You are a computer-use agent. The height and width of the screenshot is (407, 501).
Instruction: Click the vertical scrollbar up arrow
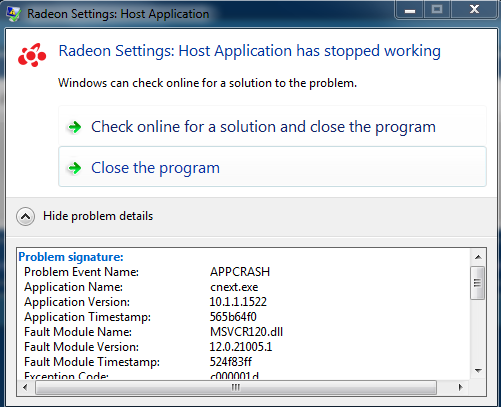tap(478, 257)
